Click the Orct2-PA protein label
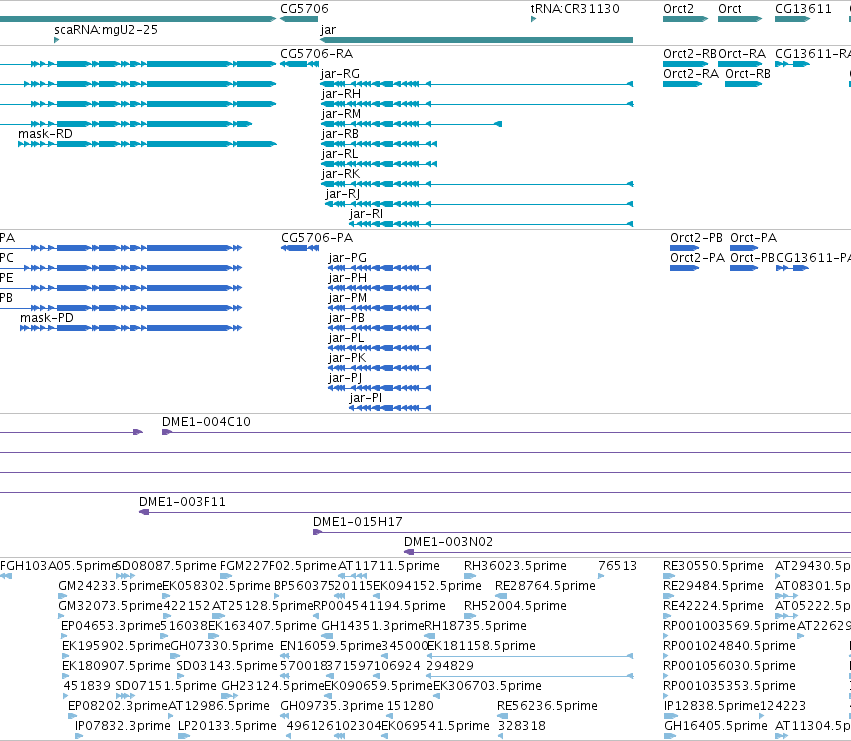851x741 pixels. pyautogui.click(x=697, y=258)
